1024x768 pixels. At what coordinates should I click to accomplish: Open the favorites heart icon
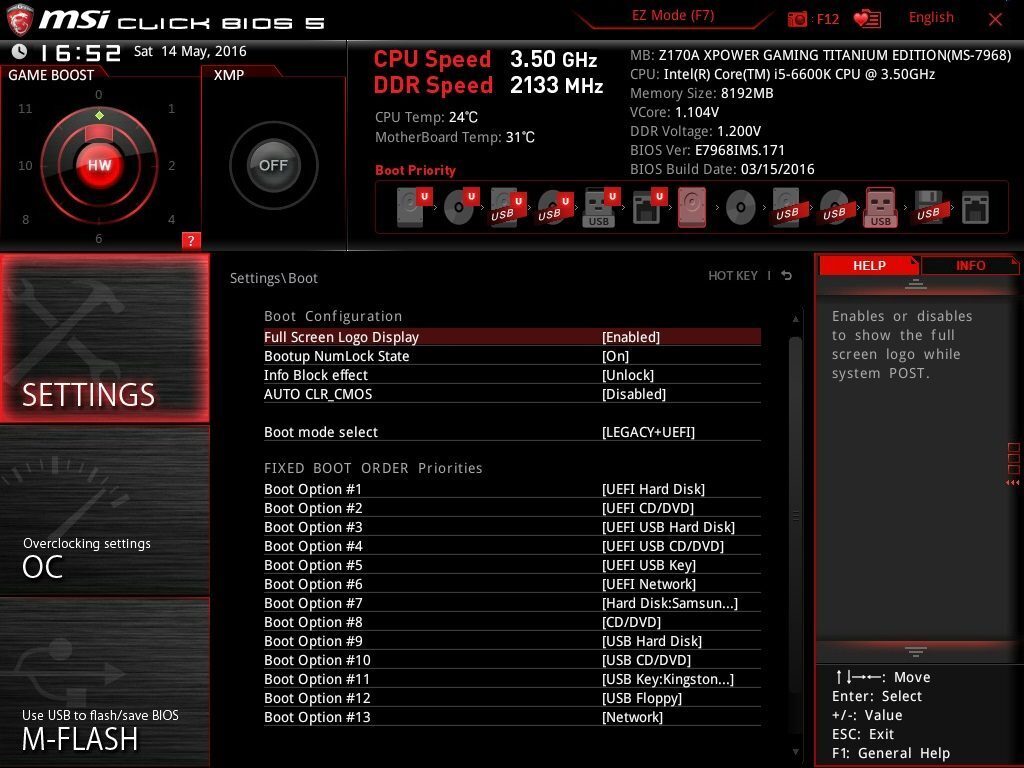[x=867, y=19]
